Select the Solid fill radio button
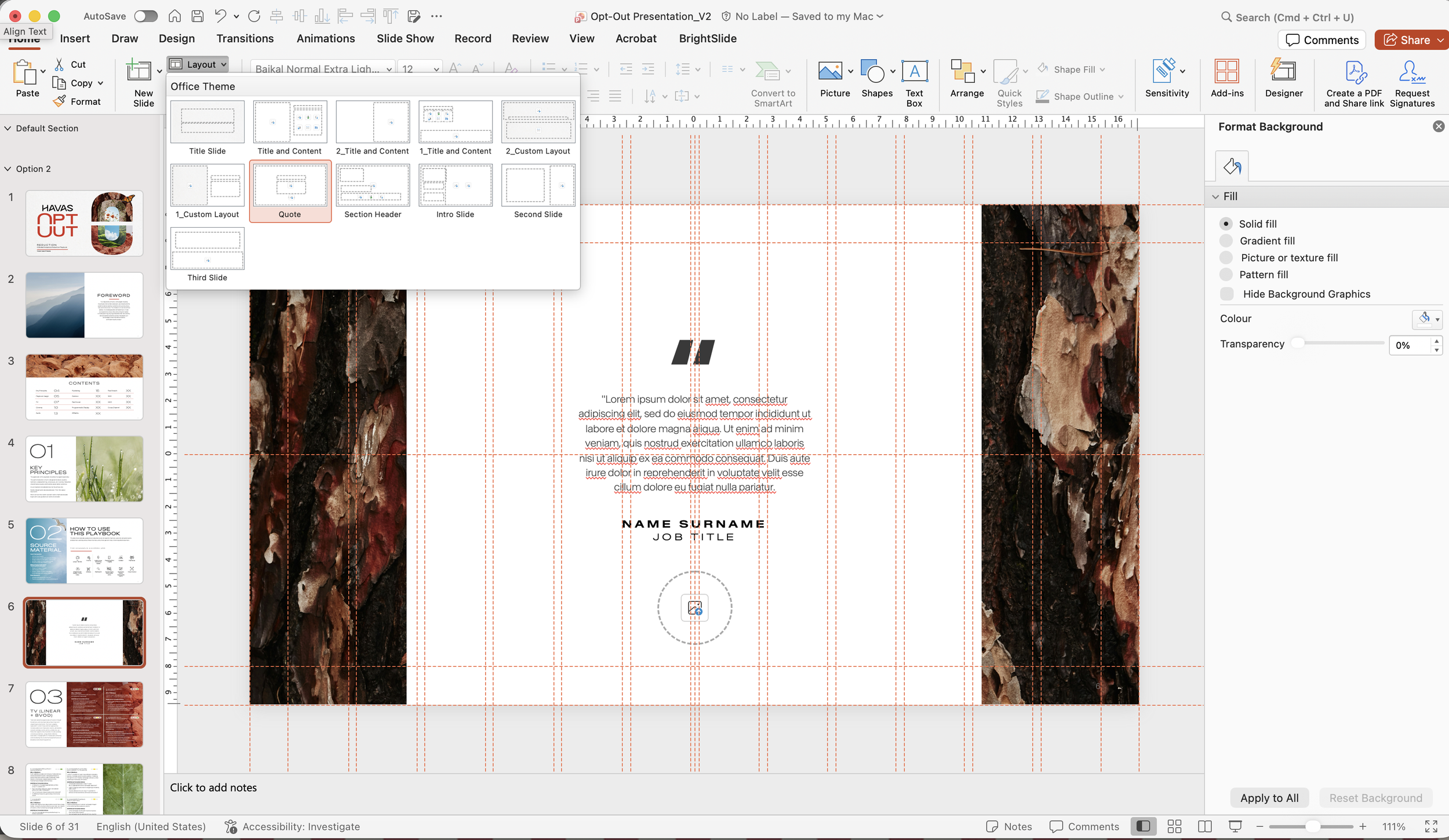The image size is (1449, 840). (1226, 224)
